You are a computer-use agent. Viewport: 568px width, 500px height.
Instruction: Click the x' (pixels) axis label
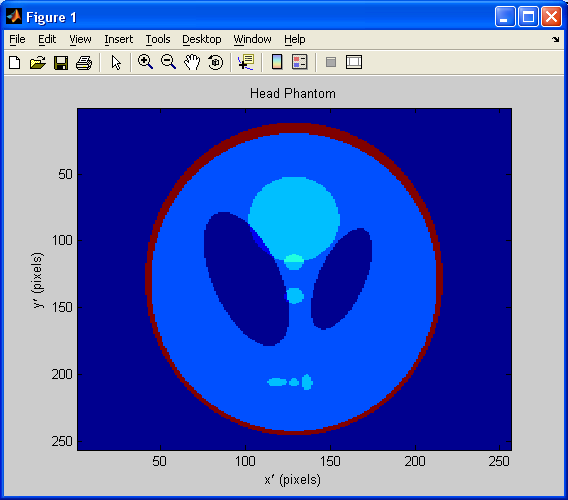pyautogui.click(x=293, y=479)
